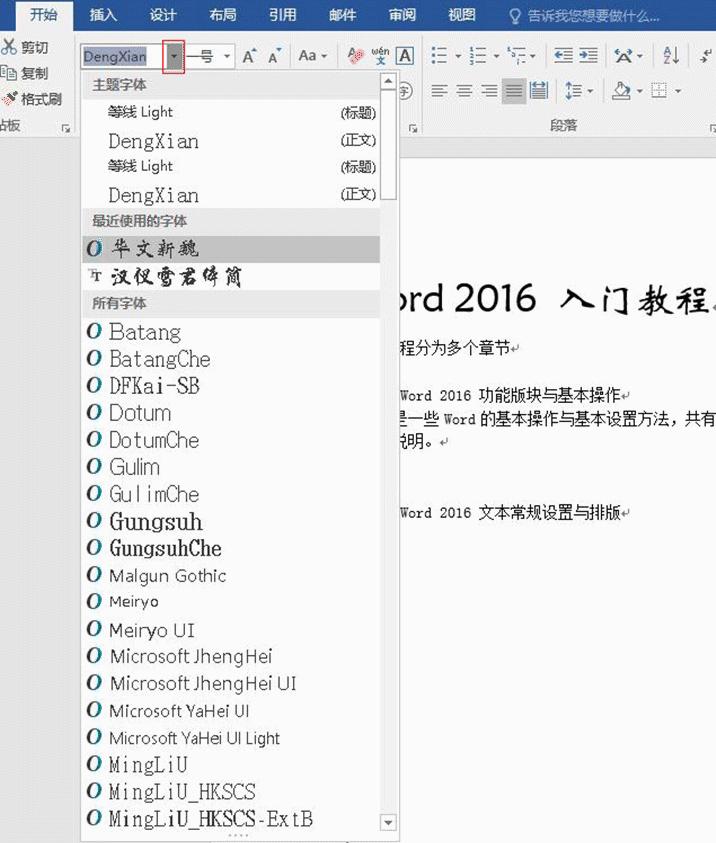Sort text with the A-Z sort icon
This screenshot has height=843, width=716.
pos(671,55)
